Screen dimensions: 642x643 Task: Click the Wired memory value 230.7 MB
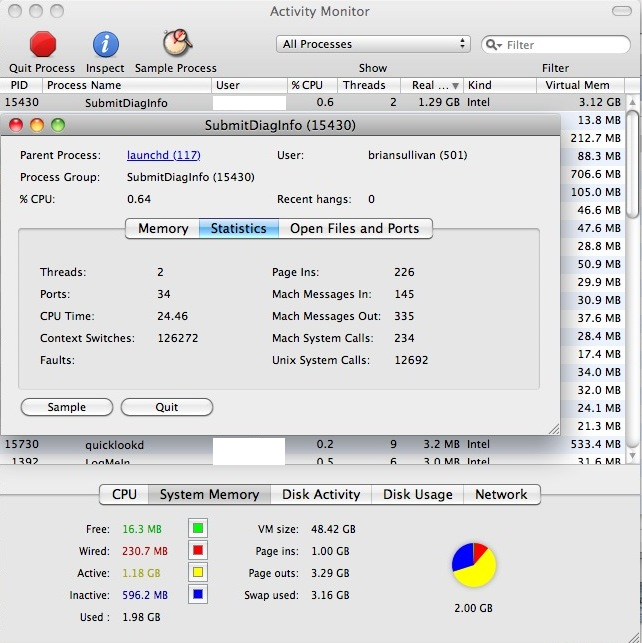click(145, 551)
